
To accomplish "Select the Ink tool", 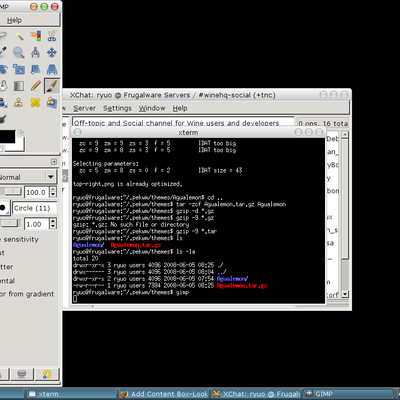I will tap(3, 119).
